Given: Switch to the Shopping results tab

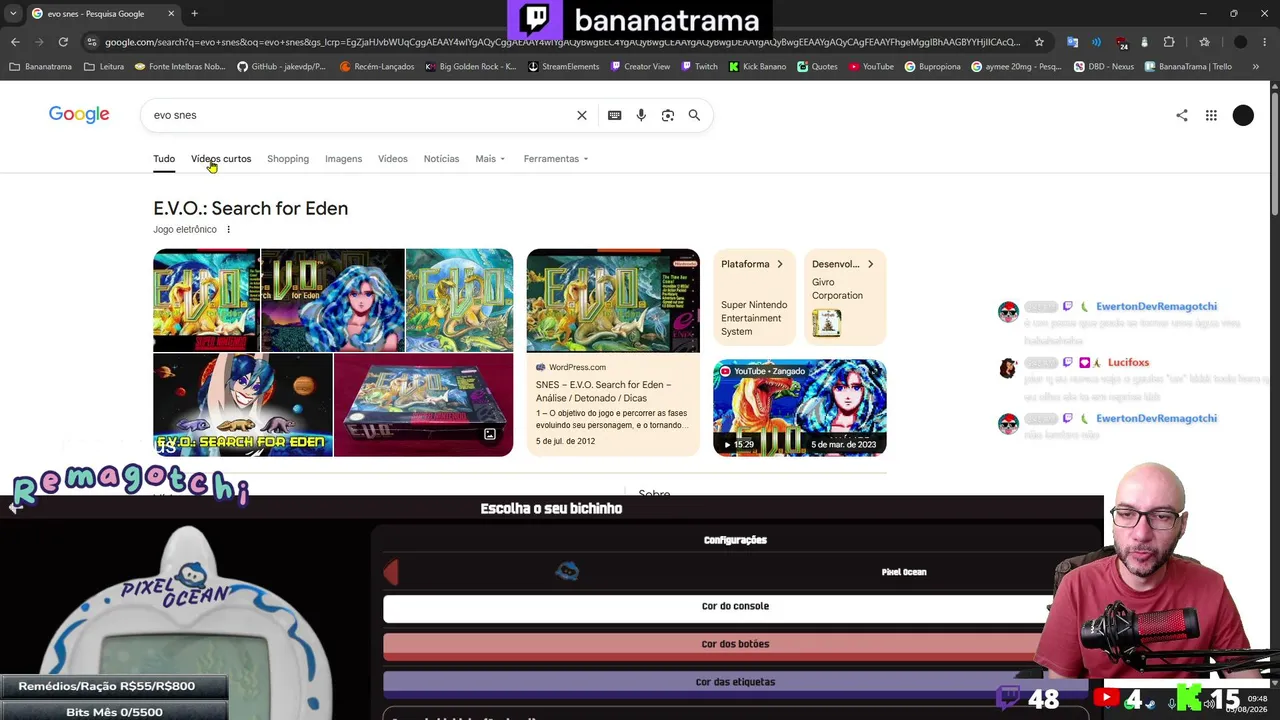Looking at the screenshot, I should [288, 159].
